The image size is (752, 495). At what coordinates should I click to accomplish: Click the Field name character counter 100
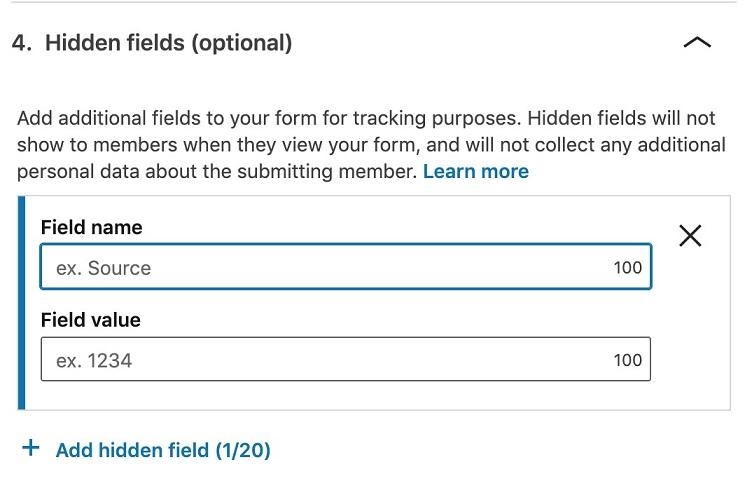coord(628,268)
